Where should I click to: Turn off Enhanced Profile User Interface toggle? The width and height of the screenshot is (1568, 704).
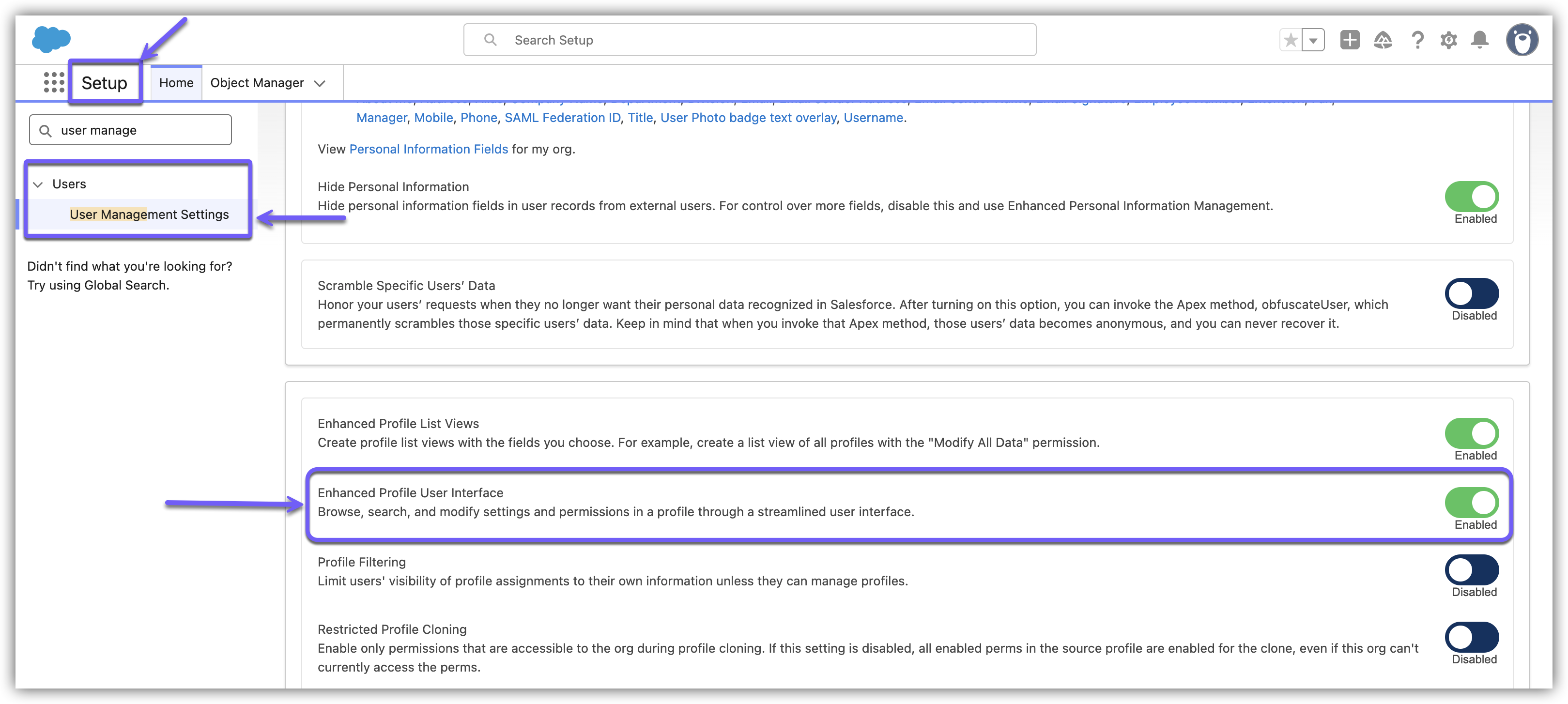(1471, 503)
